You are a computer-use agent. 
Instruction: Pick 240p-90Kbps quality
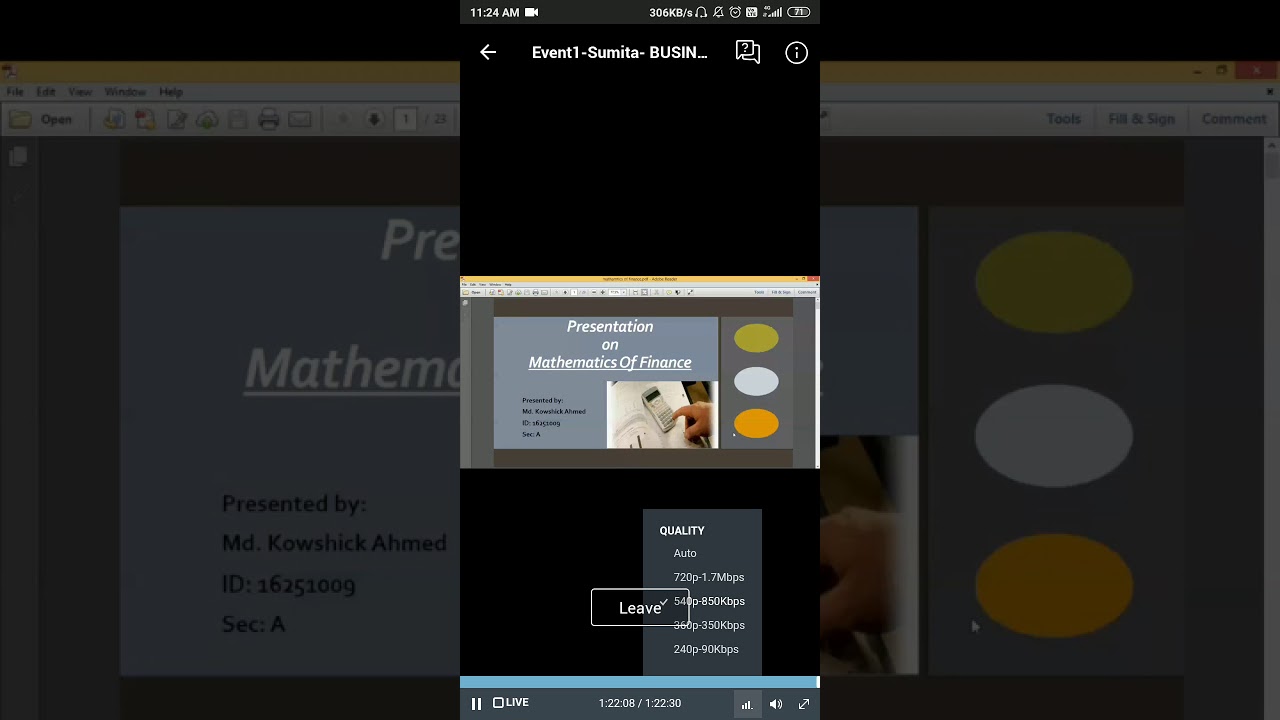pos(706,649)
